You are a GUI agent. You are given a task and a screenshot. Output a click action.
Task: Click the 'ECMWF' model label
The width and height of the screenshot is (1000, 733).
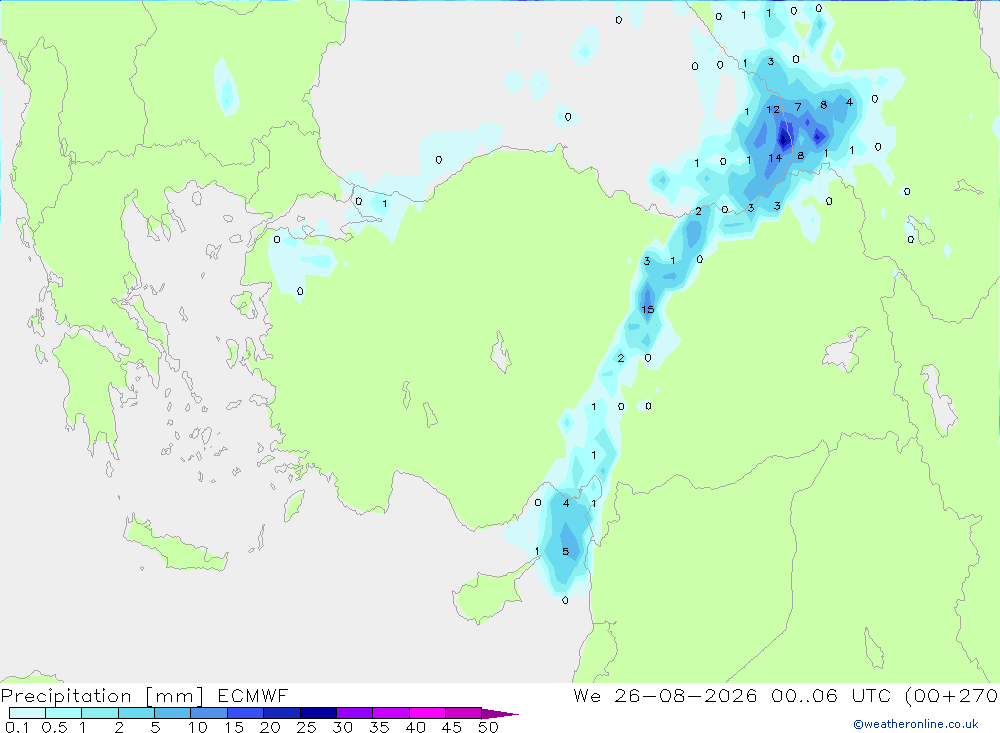(x=253, y=695)
